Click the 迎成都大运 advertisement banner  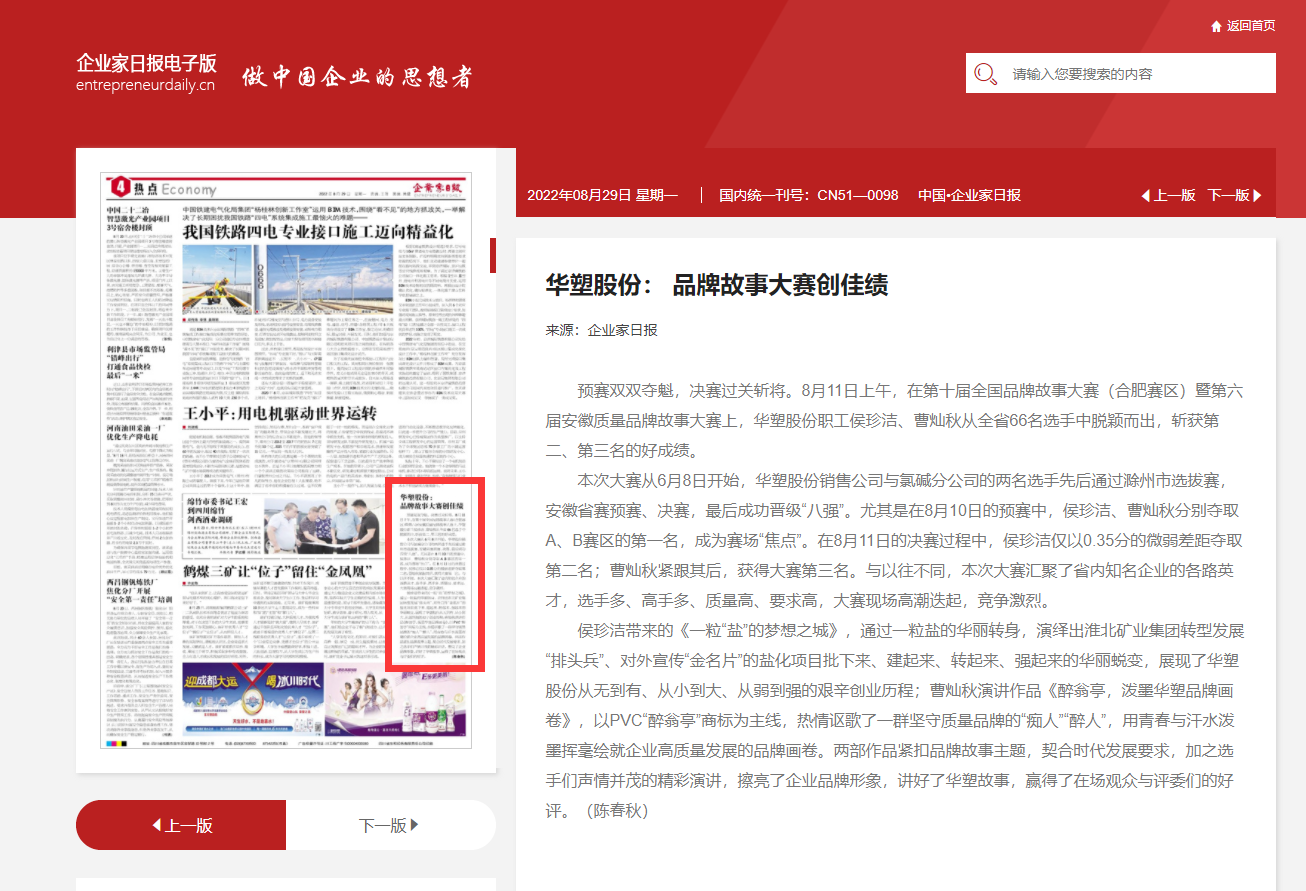tap(253, 695)
